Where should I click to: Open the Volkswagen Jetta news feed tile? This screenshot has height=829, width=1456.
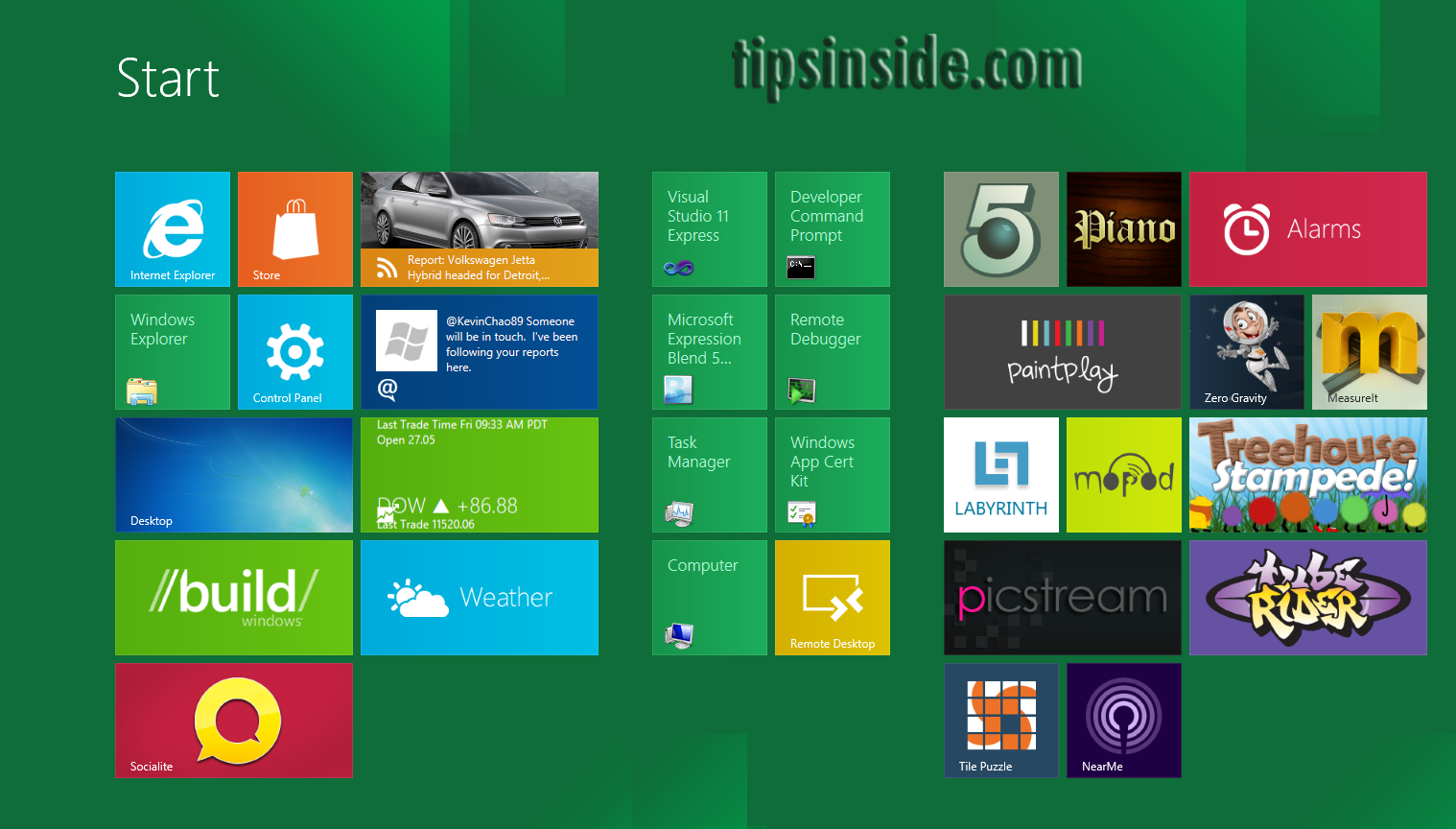[x=480, y=229]
